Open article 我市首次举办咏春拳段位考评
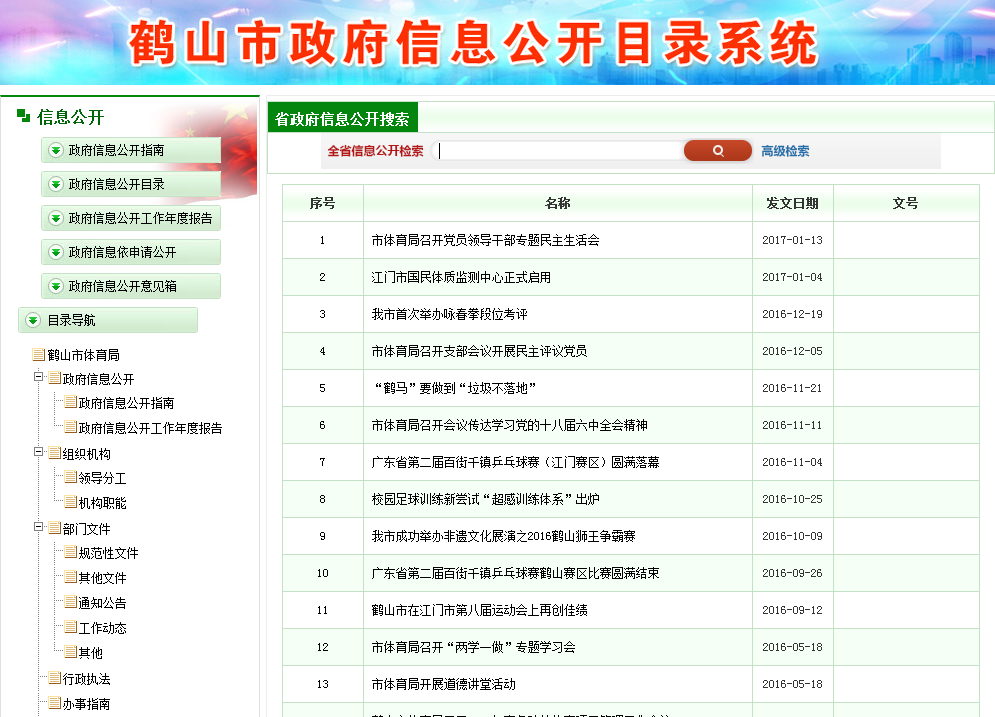Image resolution: width=995 pixels, height=717 pixels. point(449,314)
